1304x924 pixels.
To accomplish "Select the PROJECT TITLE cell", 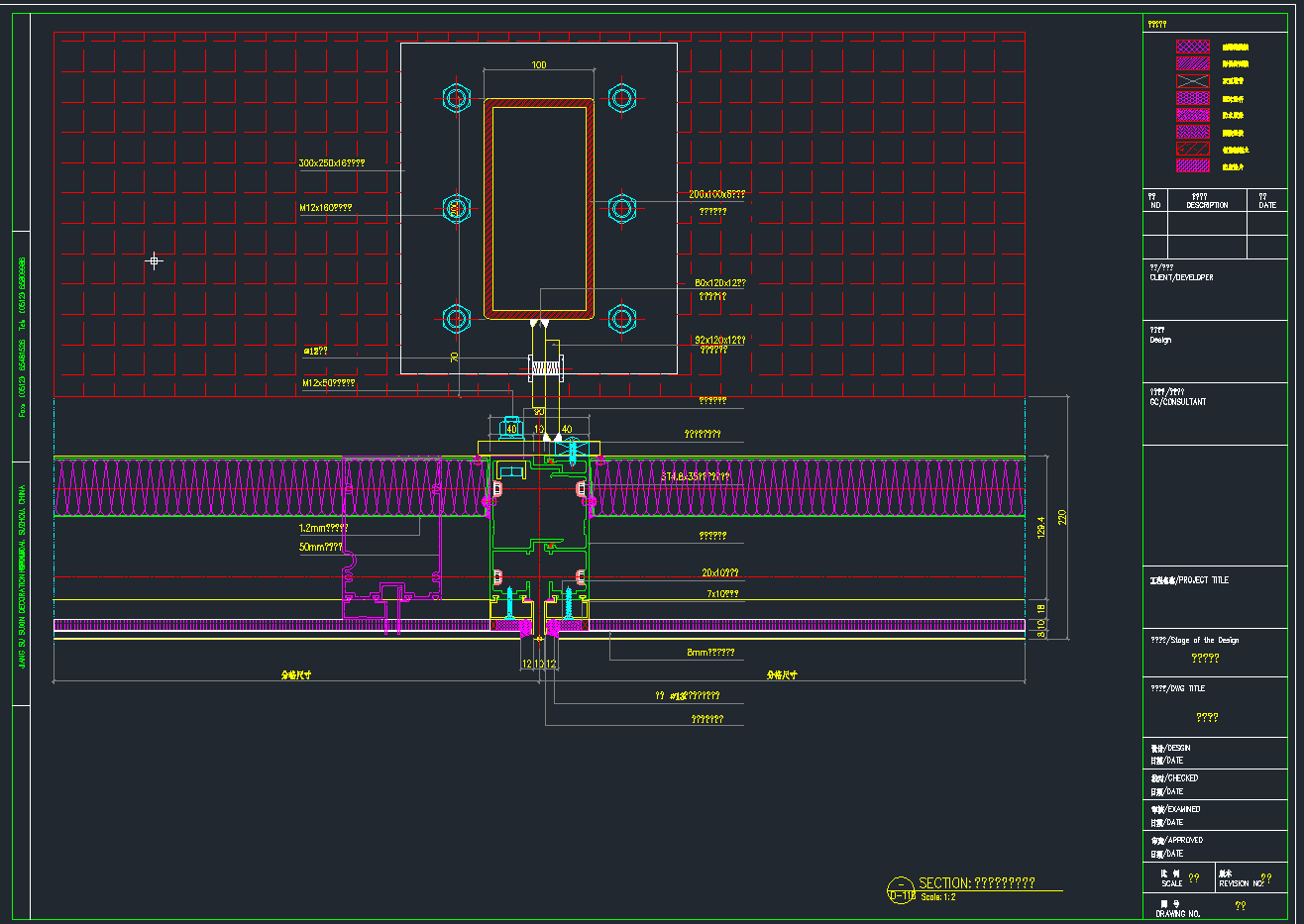I will pos(1189,580).
